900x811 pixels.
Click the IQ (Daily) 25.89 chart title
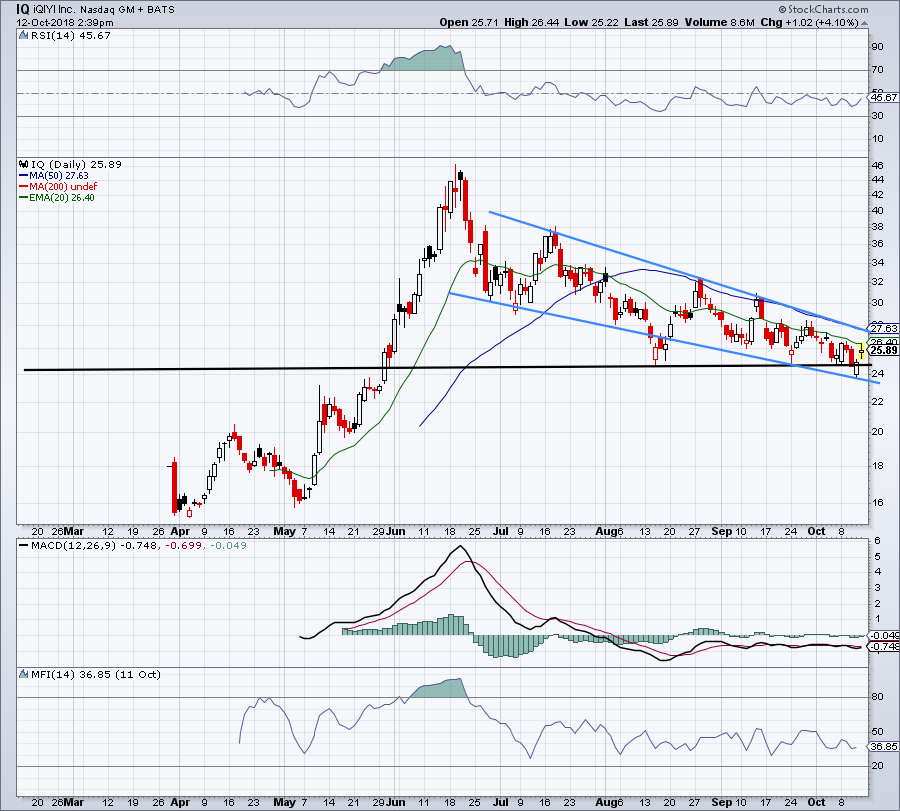pyautogui.click(x=76, y=164)
